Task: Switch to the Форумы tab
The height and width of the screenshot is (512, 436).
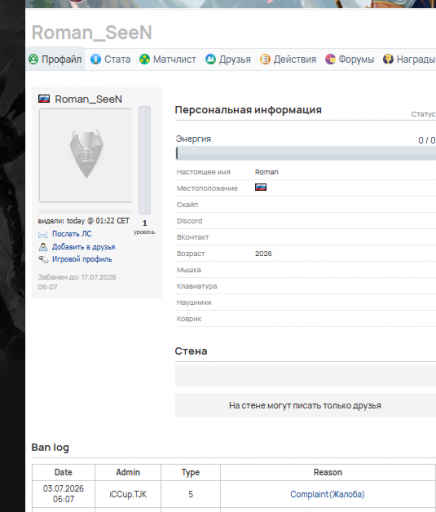Action: click(x=350, y=59)
